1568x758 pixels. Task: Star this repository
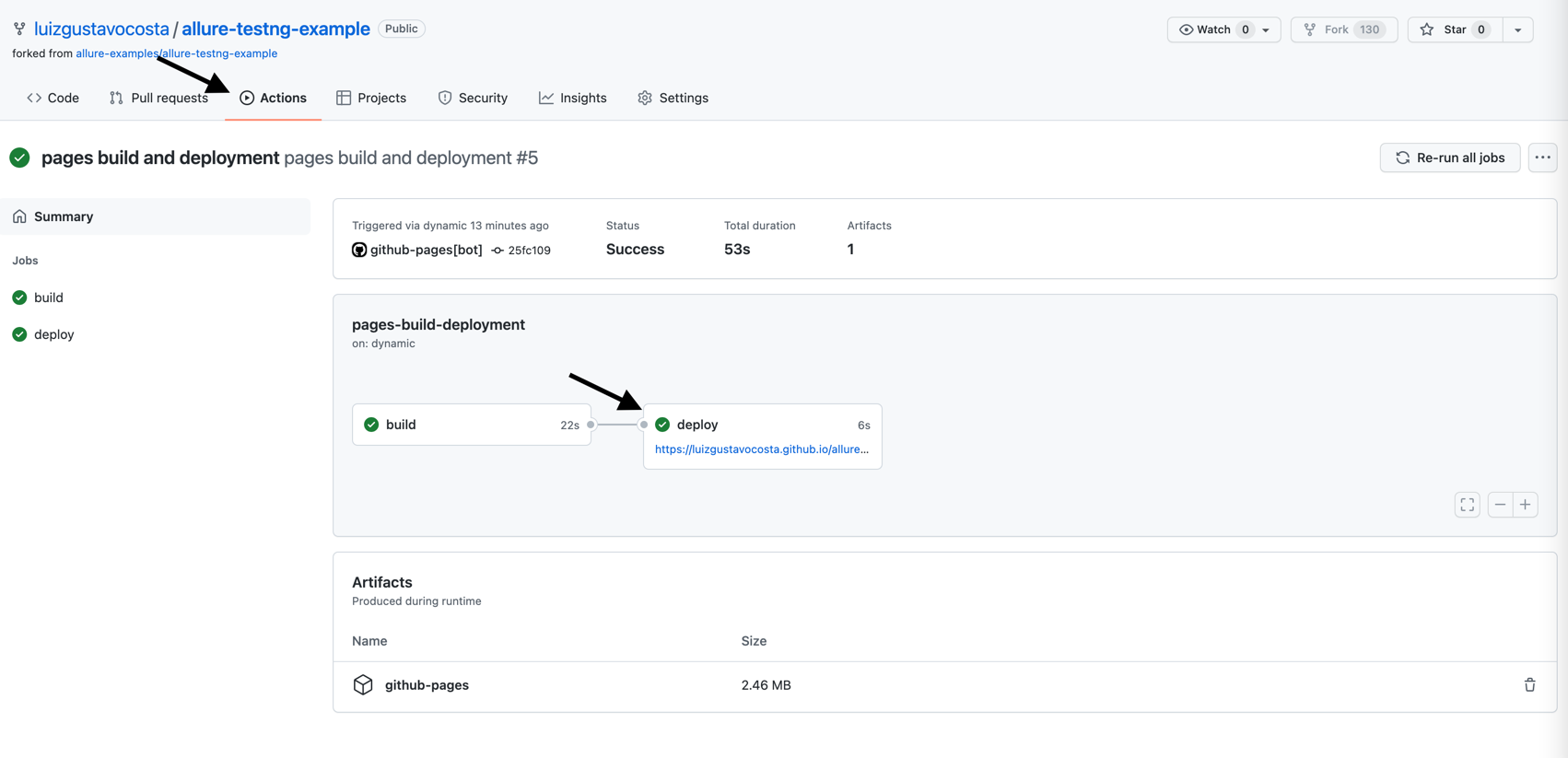click(1456, 29)
